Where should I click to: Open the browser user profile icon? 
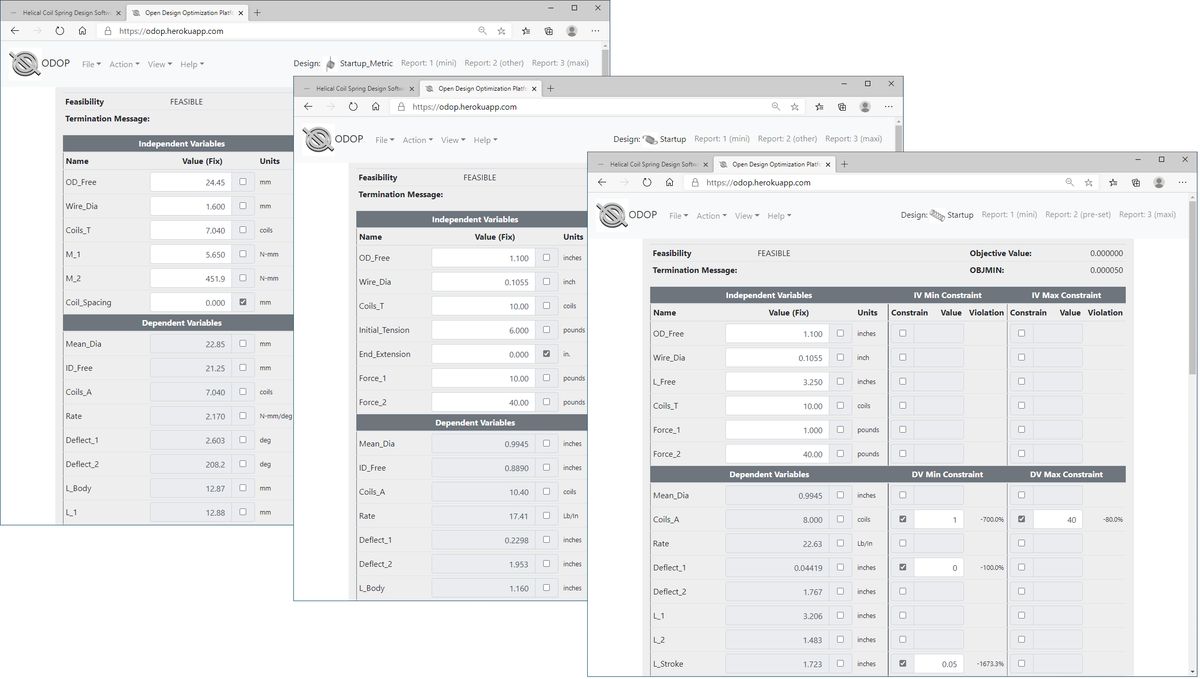click(1159, 182)
